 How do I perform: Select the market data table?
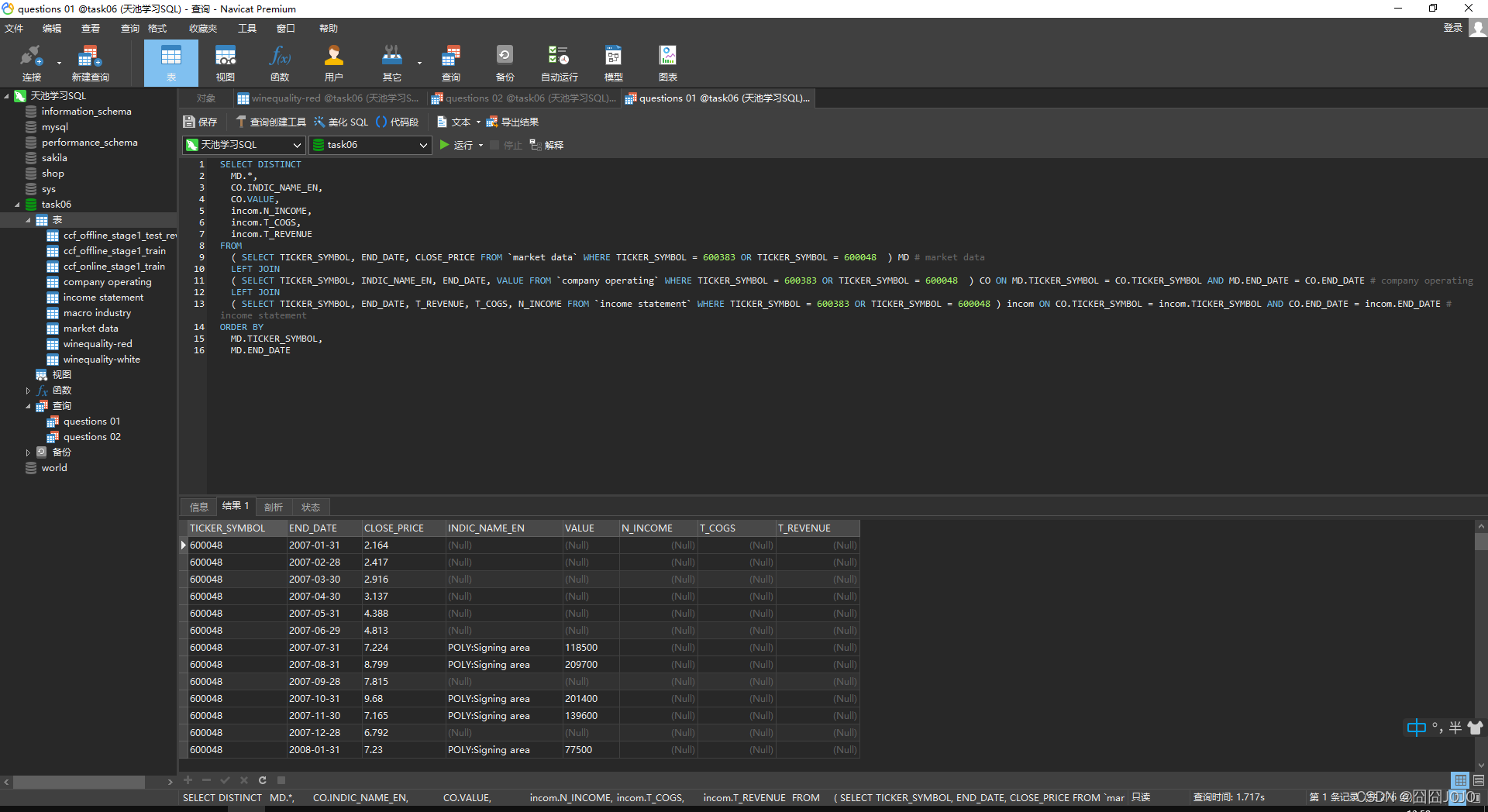coord(91,329)
